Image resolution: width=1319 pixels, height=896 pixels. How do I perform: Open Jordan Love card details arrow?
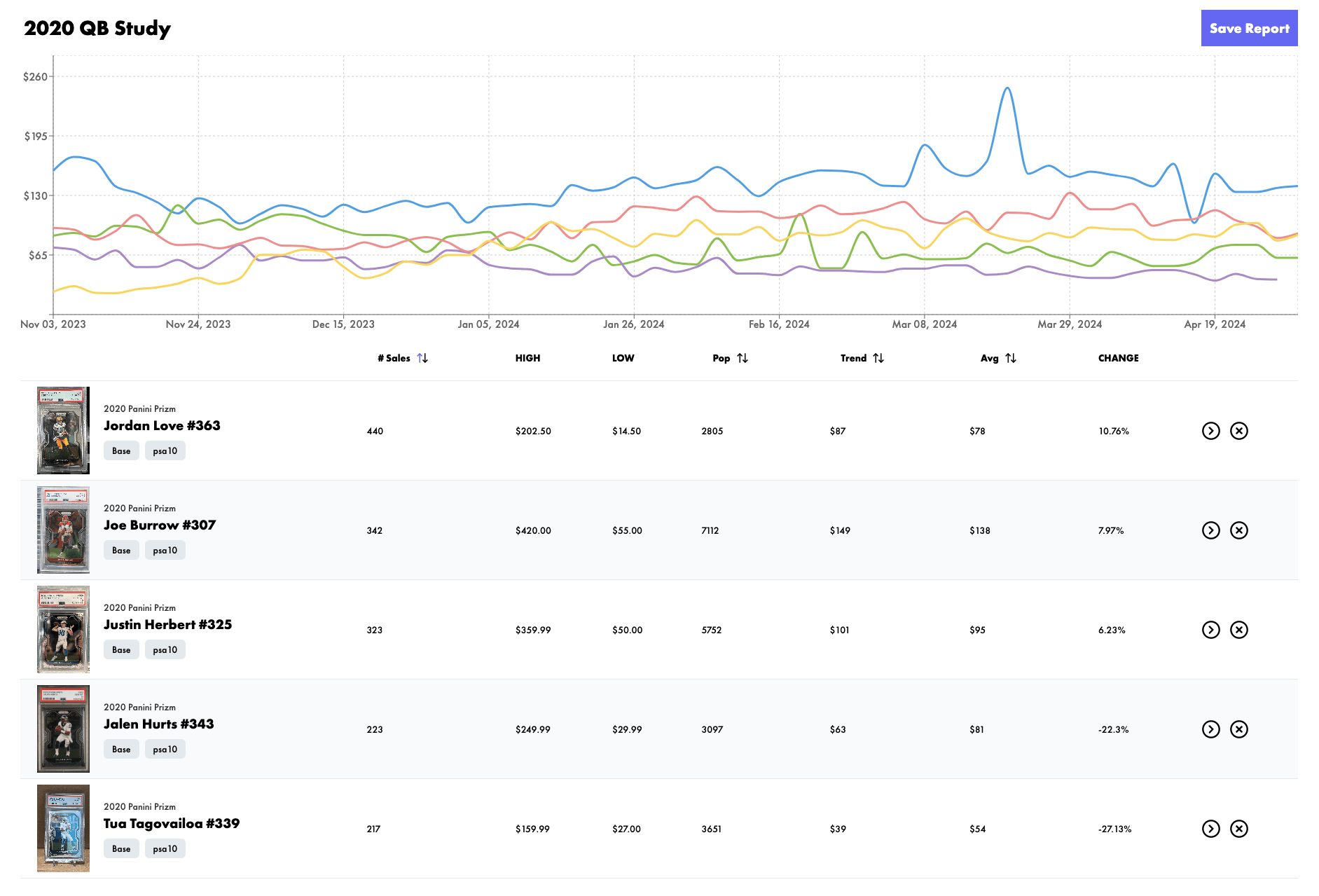1210,431
